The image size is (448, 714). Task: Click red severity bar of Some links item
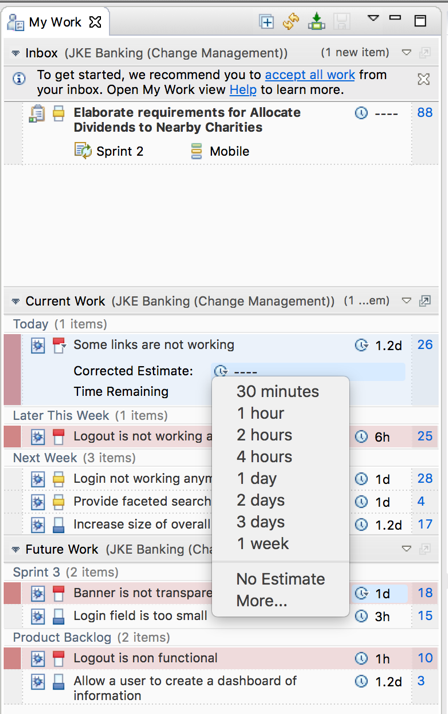click(12, 369)
